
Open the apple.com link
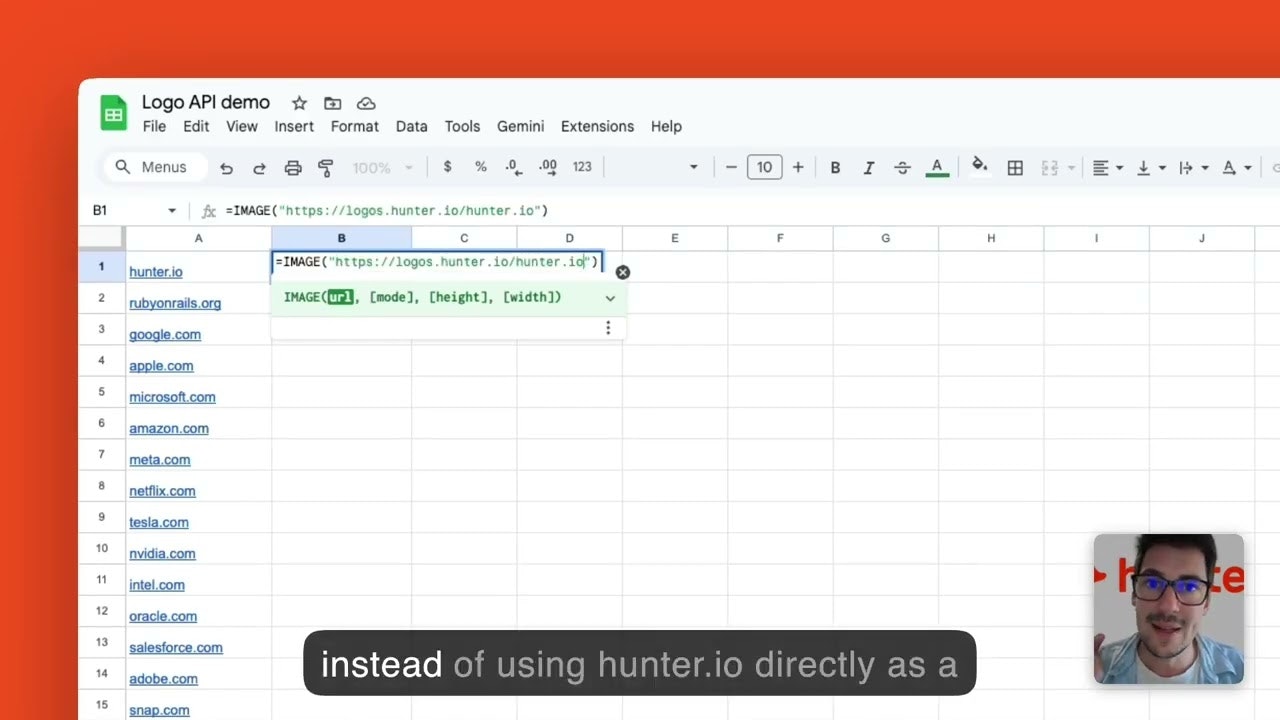click(161, 365)
